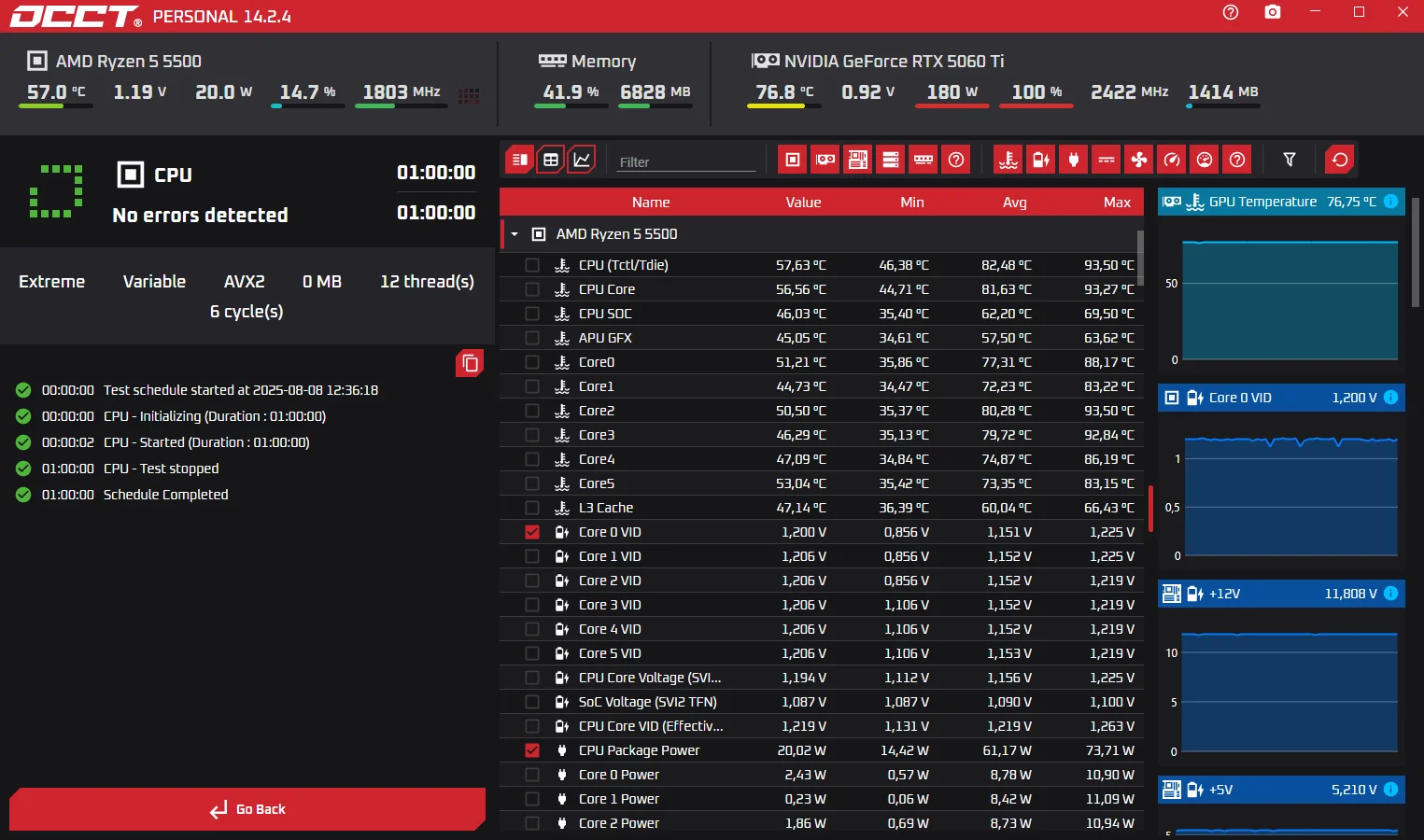Image resolution: width=1424 pixels, height=840 pixels.
Task: Check the CPU Core temperature checkbox
Action: click(532, 289)
